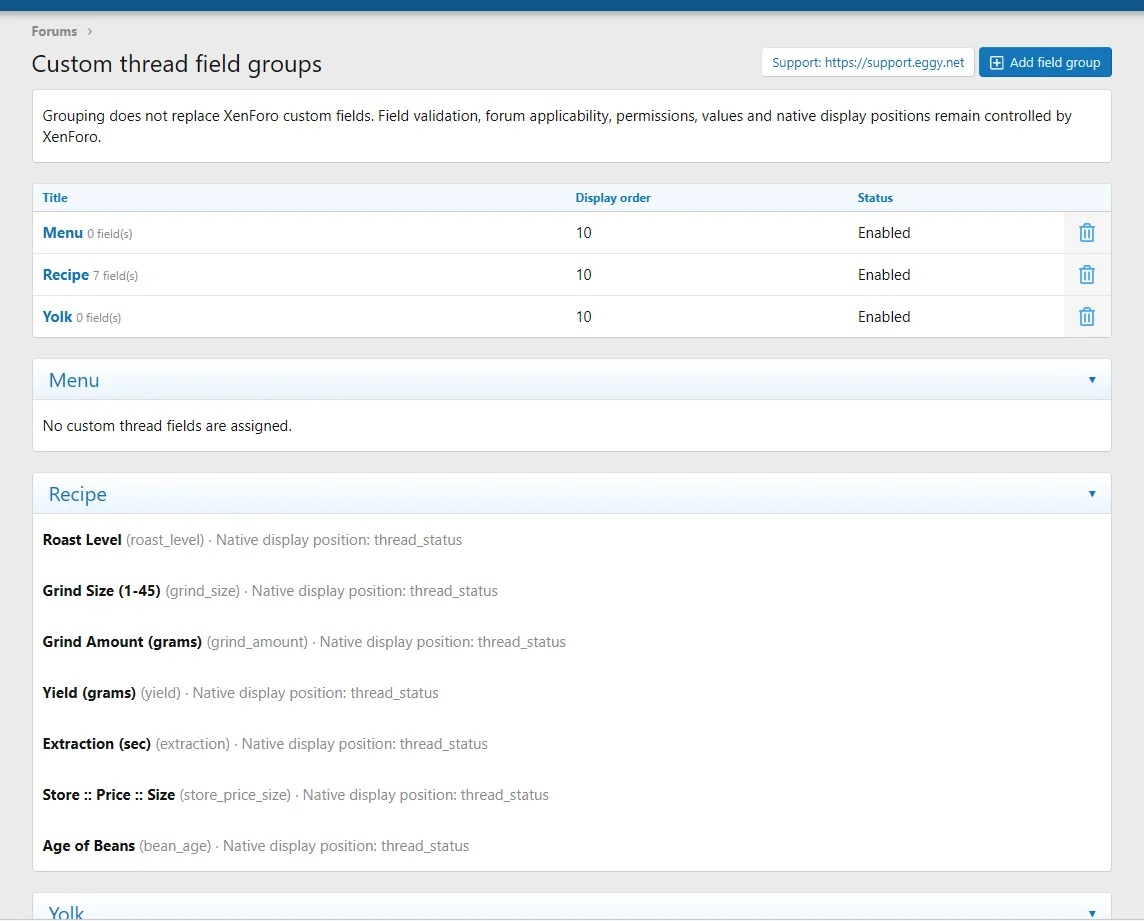Delete the Yolk field group
1144x921 pixels.
pyautogui.click(x=1086, y=317)
